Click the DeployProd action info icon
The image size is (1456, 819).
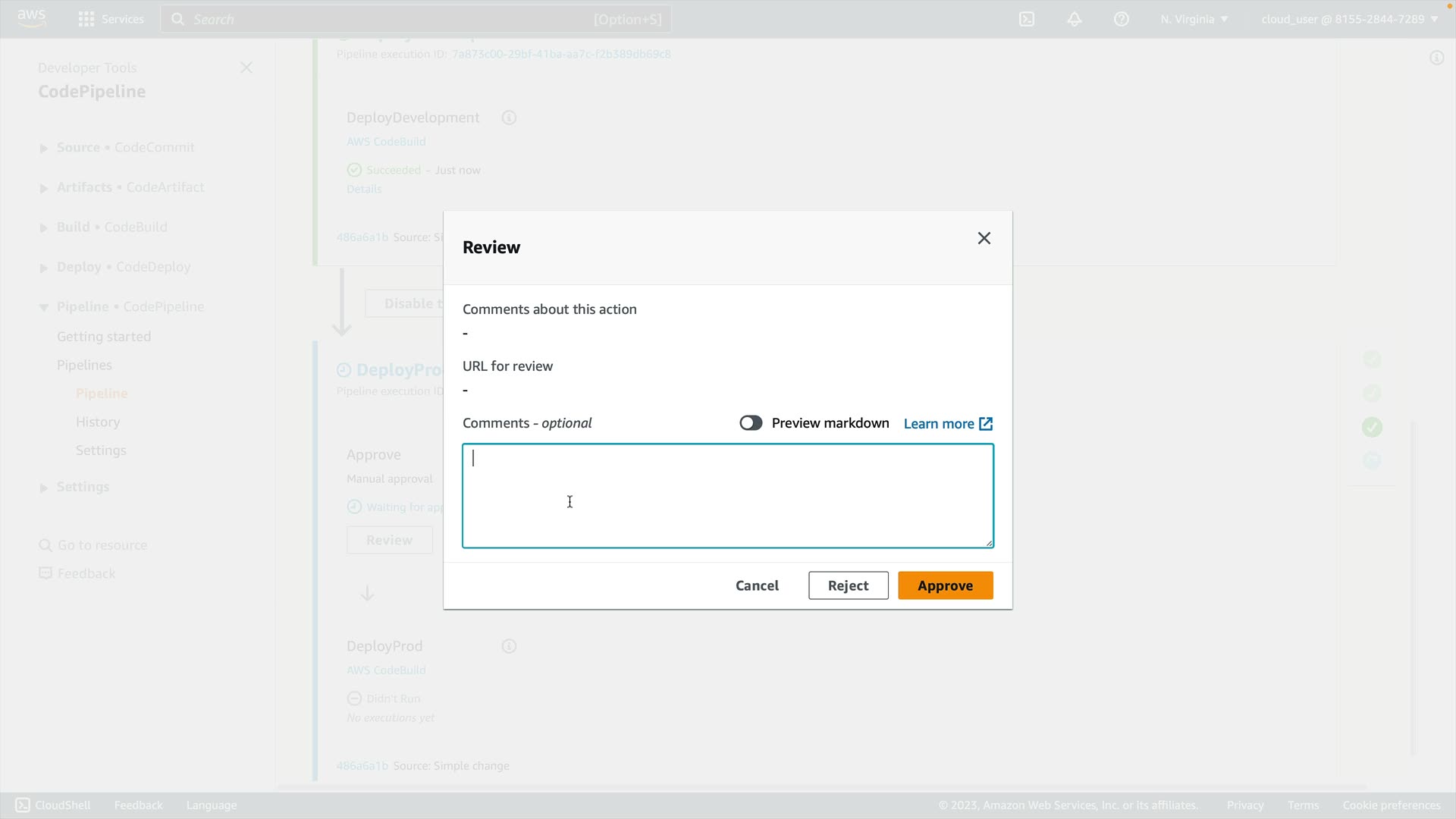pyautogui.click(x=509, y=646)
